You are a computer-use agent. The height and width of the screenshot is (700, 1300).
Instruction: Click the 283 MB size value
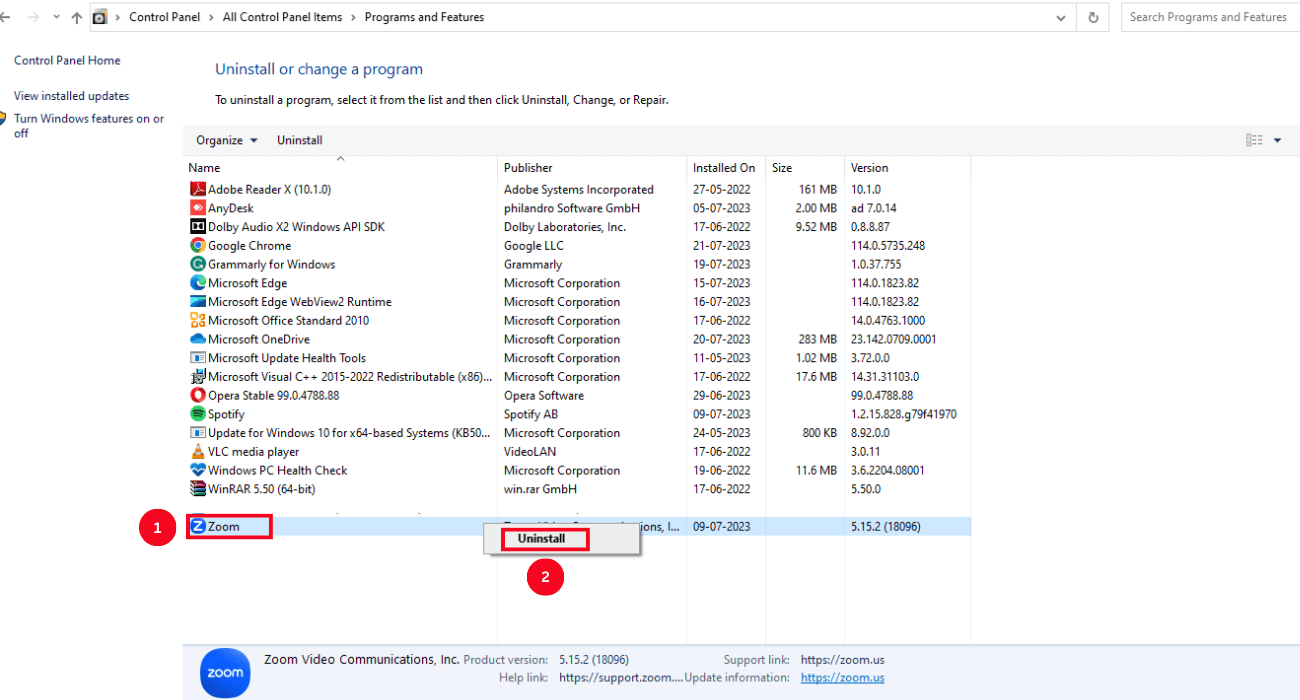point(817,339)
